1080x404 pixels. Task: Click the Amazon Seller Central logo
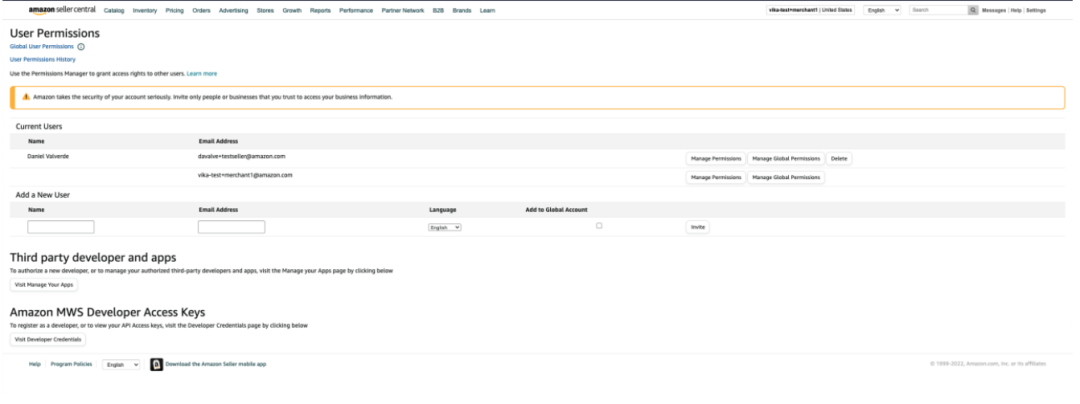click(62, 10)
